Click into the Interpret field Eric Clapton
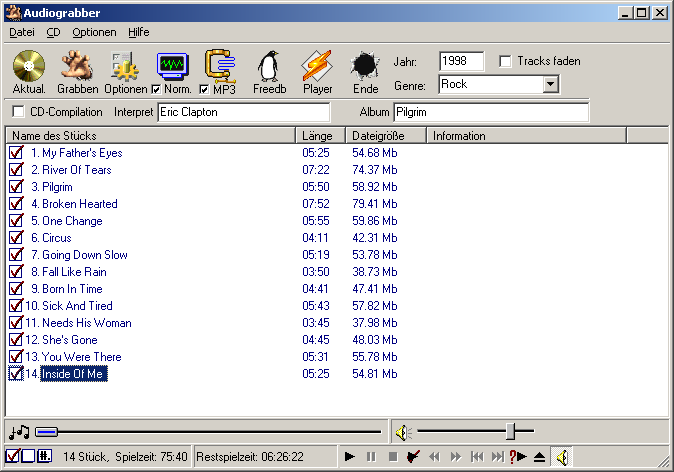674x472 pixels. point(244,112)
